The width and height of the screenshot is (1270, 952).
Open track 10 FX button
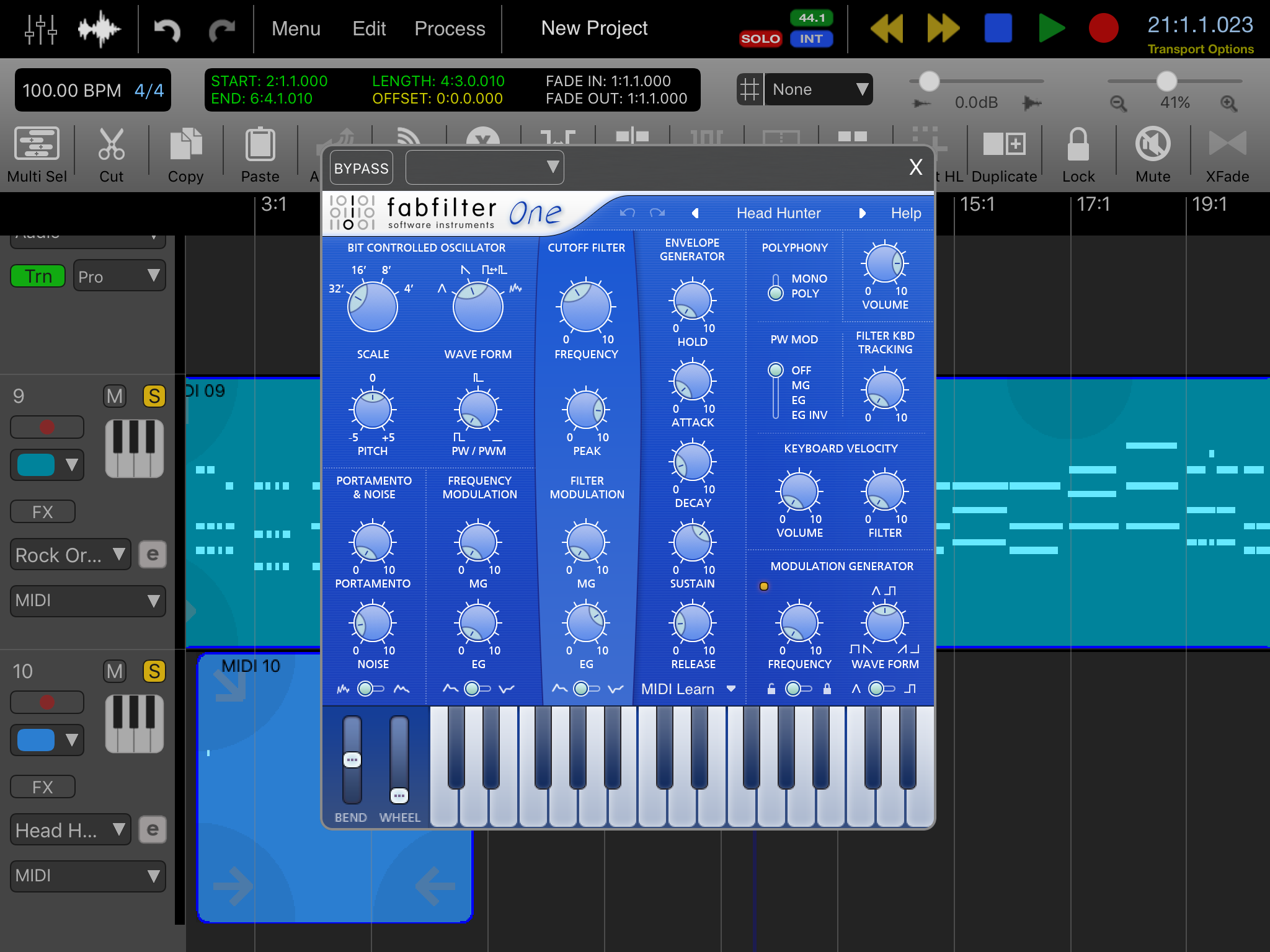pos(43,787)
